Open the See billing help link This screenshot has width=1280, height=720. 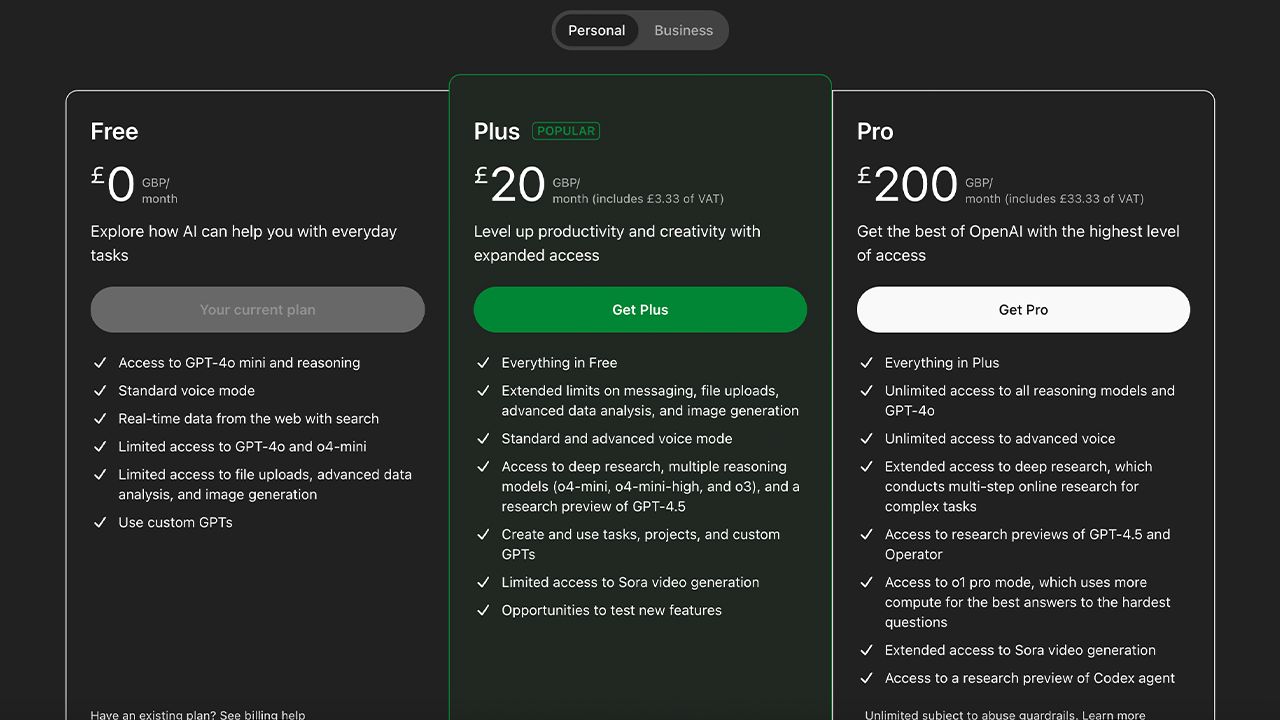point(262,715)
